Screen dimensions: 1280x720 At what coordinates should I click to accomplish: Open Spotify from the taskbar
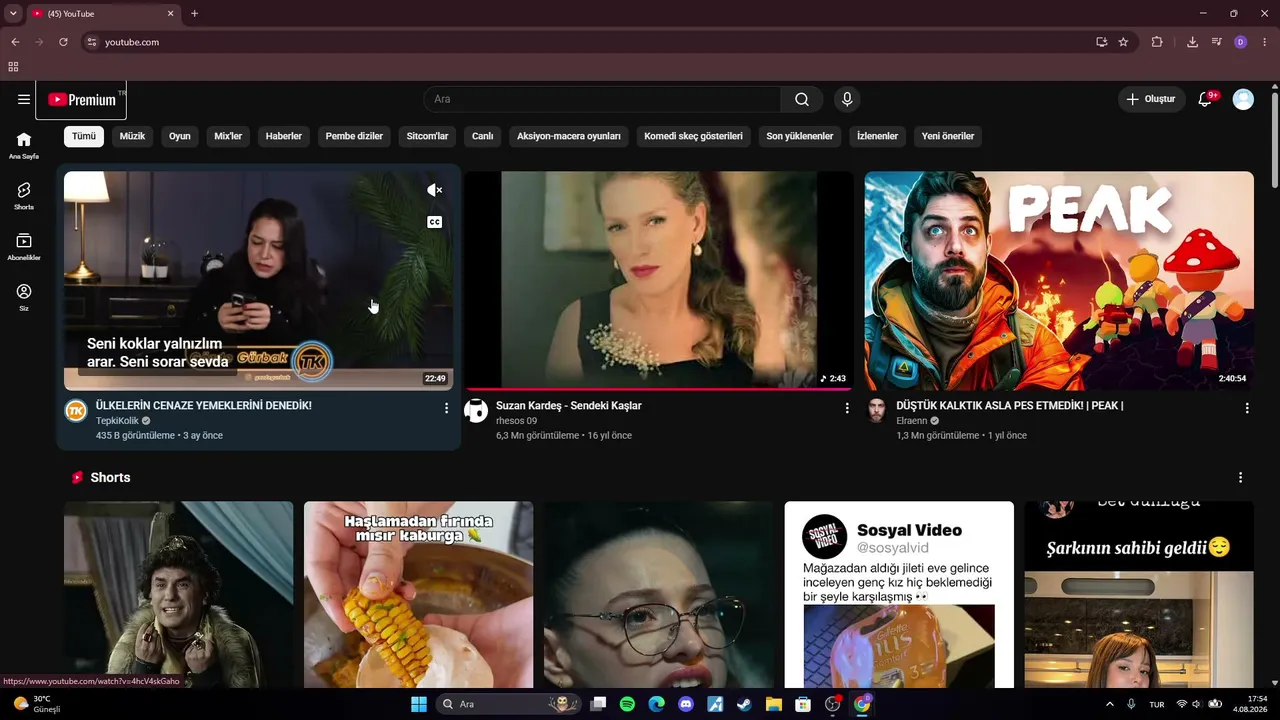click(x=627, y=704)
